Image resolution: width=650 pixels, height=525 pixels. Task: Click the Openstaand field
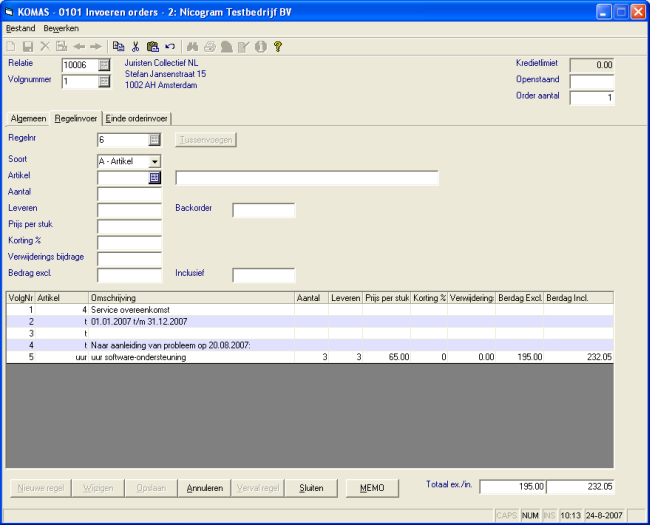[592, 82]
